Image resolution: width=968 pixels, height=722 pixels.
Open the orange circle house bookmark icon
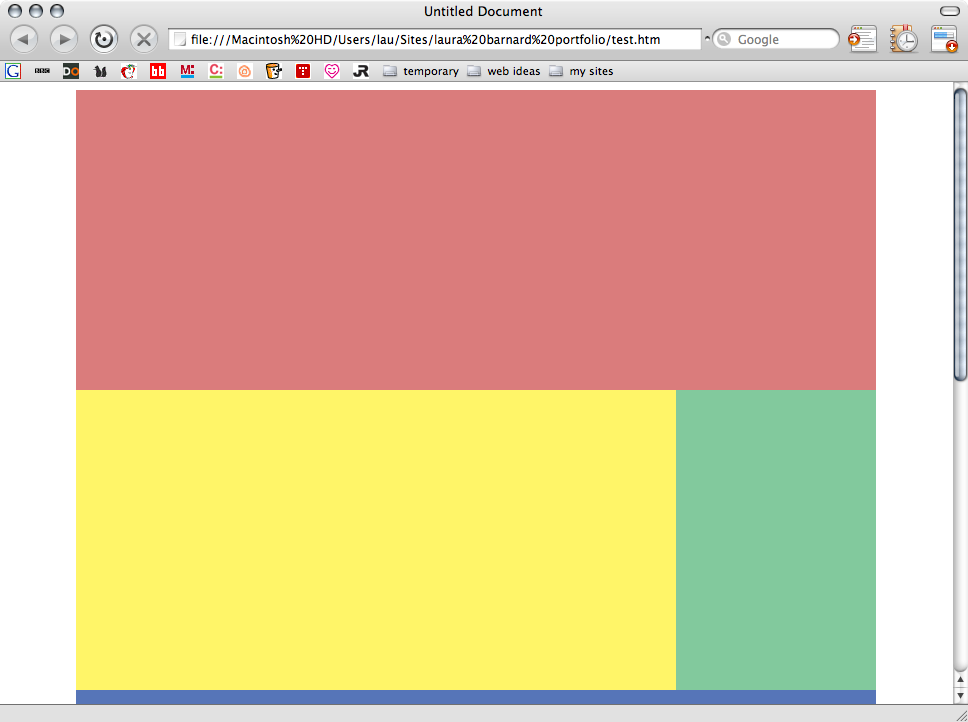(x=244, y=72)
